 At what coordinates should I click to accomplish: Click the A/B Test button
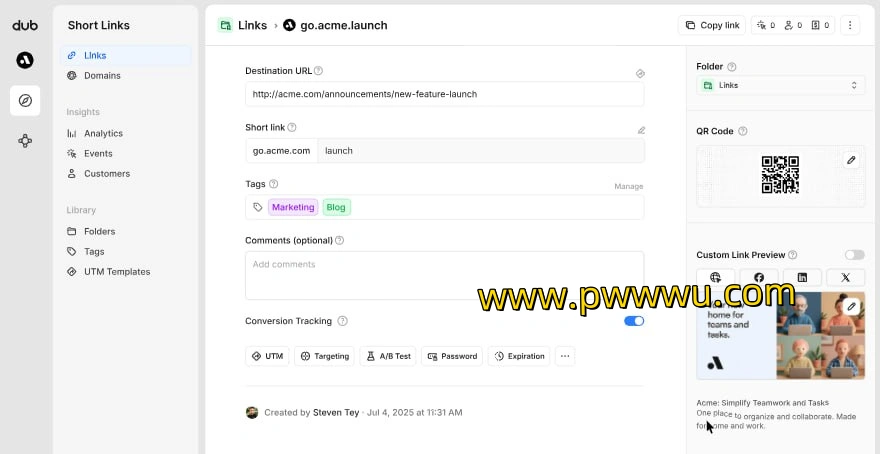(x=388, y=356)
